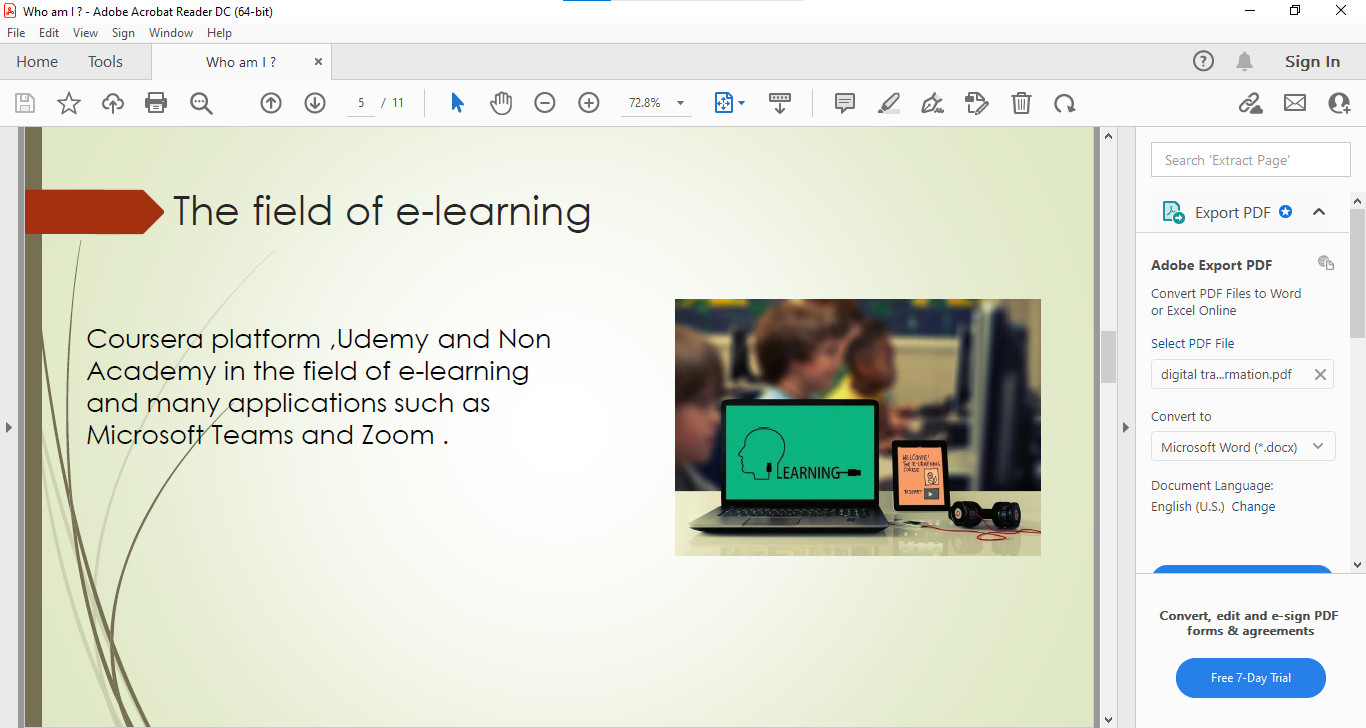This screenshot has height=728, width=1366.
Task: Select the Highlight Text tool
Action: [888, 102]
